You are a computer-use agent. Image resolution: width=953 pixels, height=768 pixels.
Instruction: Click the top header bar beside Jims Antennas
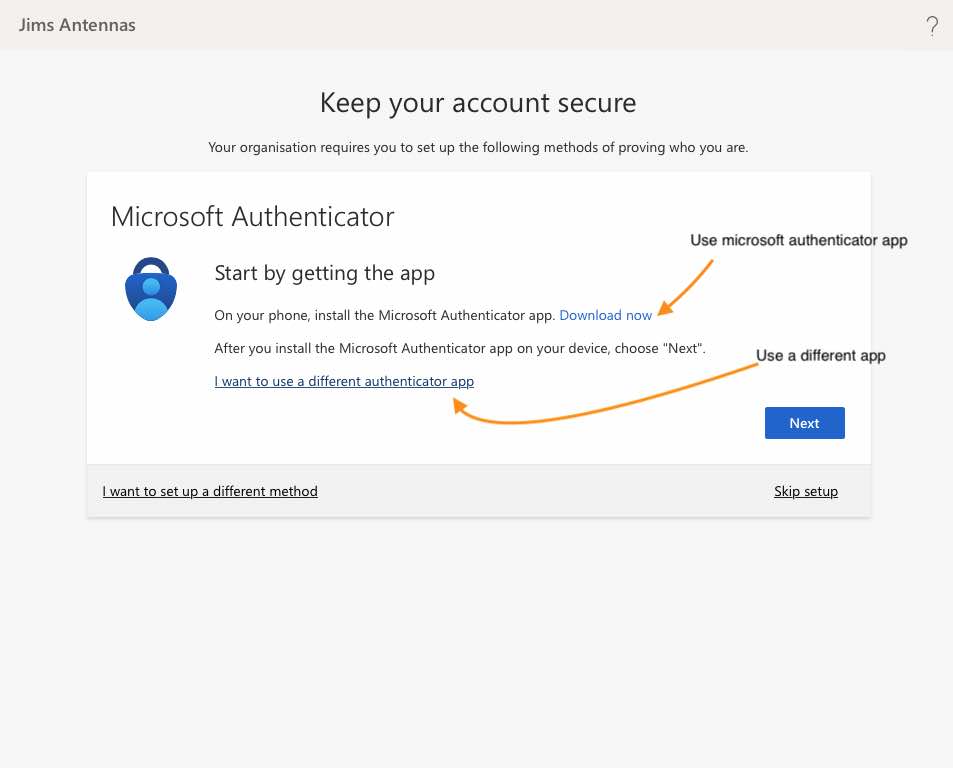(x=529, y=25)
